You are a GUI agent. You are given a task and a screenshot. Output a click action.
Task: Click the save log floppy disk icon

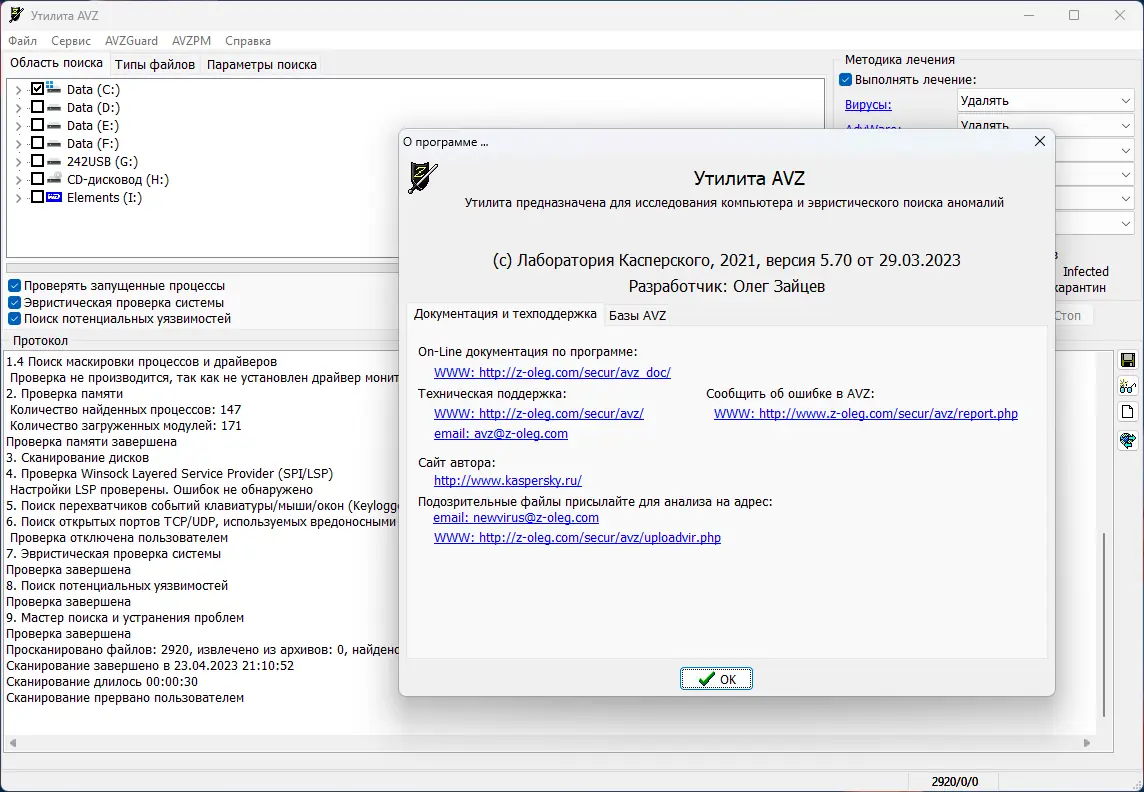click(x=1127, y=360)
